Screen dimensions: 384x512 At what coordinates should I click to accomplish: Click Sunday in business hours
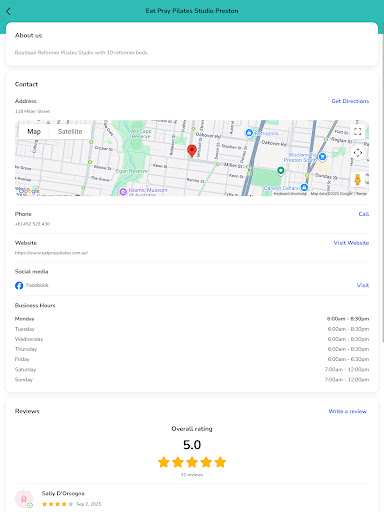[24, 380]
